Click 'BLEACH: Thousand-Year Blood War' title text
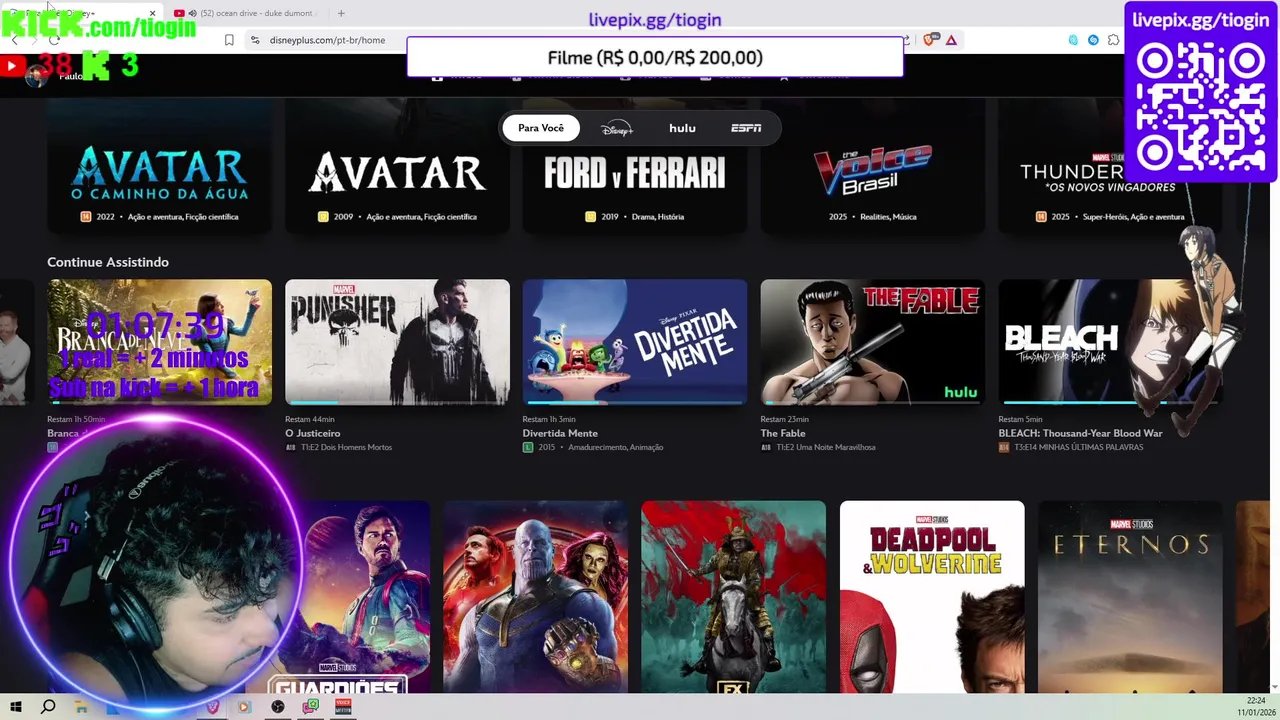The image size is (1280, 720). tap(1080, 433)
